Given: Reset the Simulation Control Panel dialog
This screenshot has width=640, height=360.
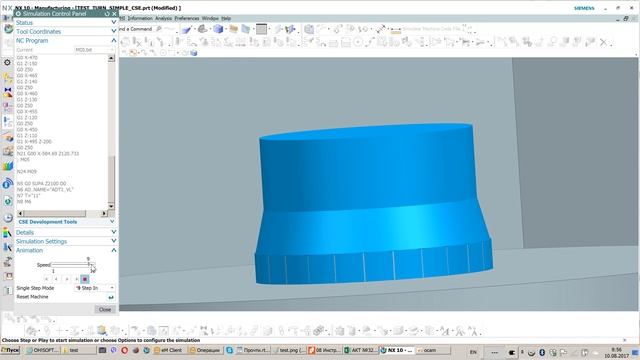Looking at the screenshot, I should [107, 13].
